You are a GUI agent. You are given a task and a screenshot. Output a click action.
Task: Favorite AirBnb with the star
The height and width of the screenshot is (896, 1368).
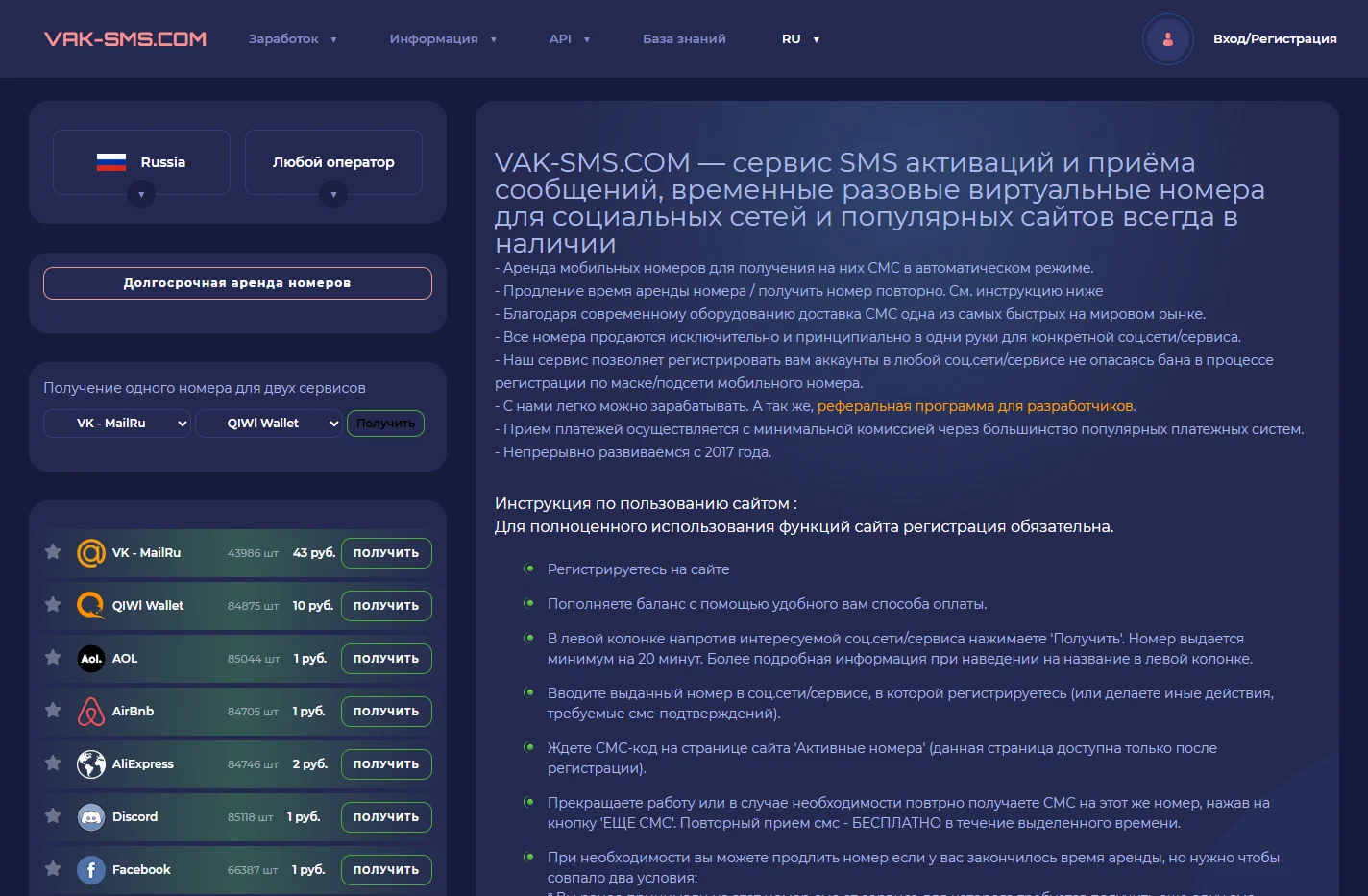(x=53, y=710)
